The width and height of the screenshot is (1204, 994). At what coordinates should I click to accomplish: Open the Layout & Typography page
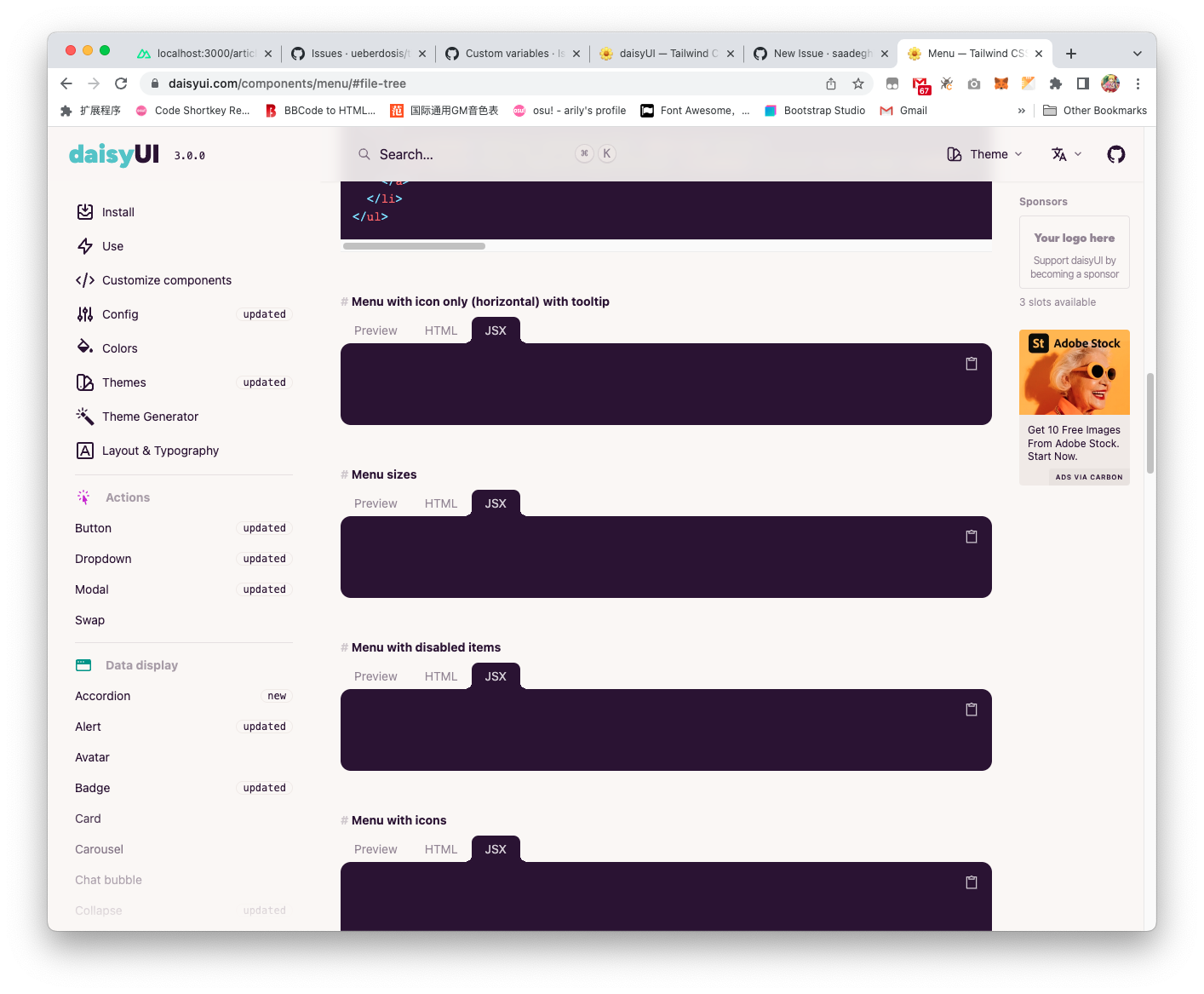point(160,451)
